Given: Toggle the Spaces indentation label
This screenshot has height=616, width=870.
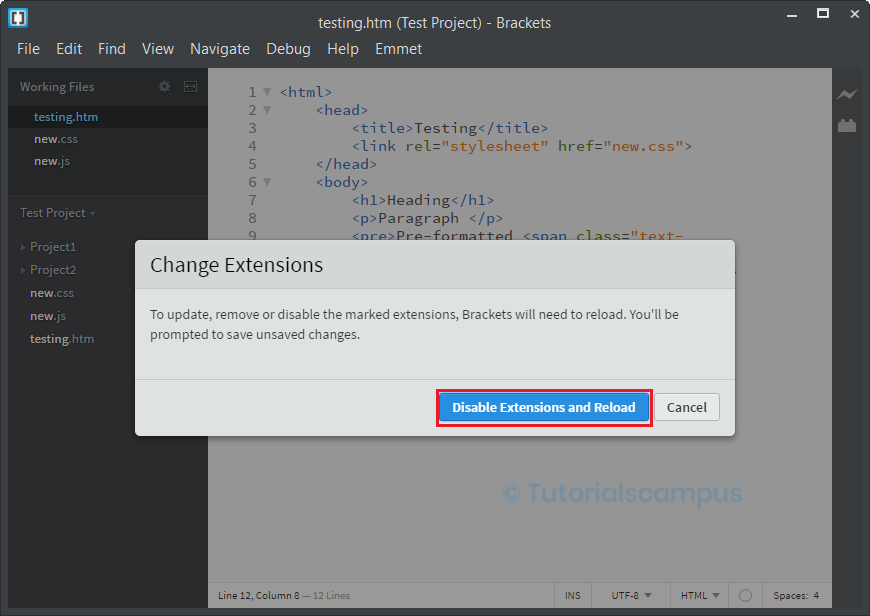Looking at the screenshot, I should (x=790, y=595).
